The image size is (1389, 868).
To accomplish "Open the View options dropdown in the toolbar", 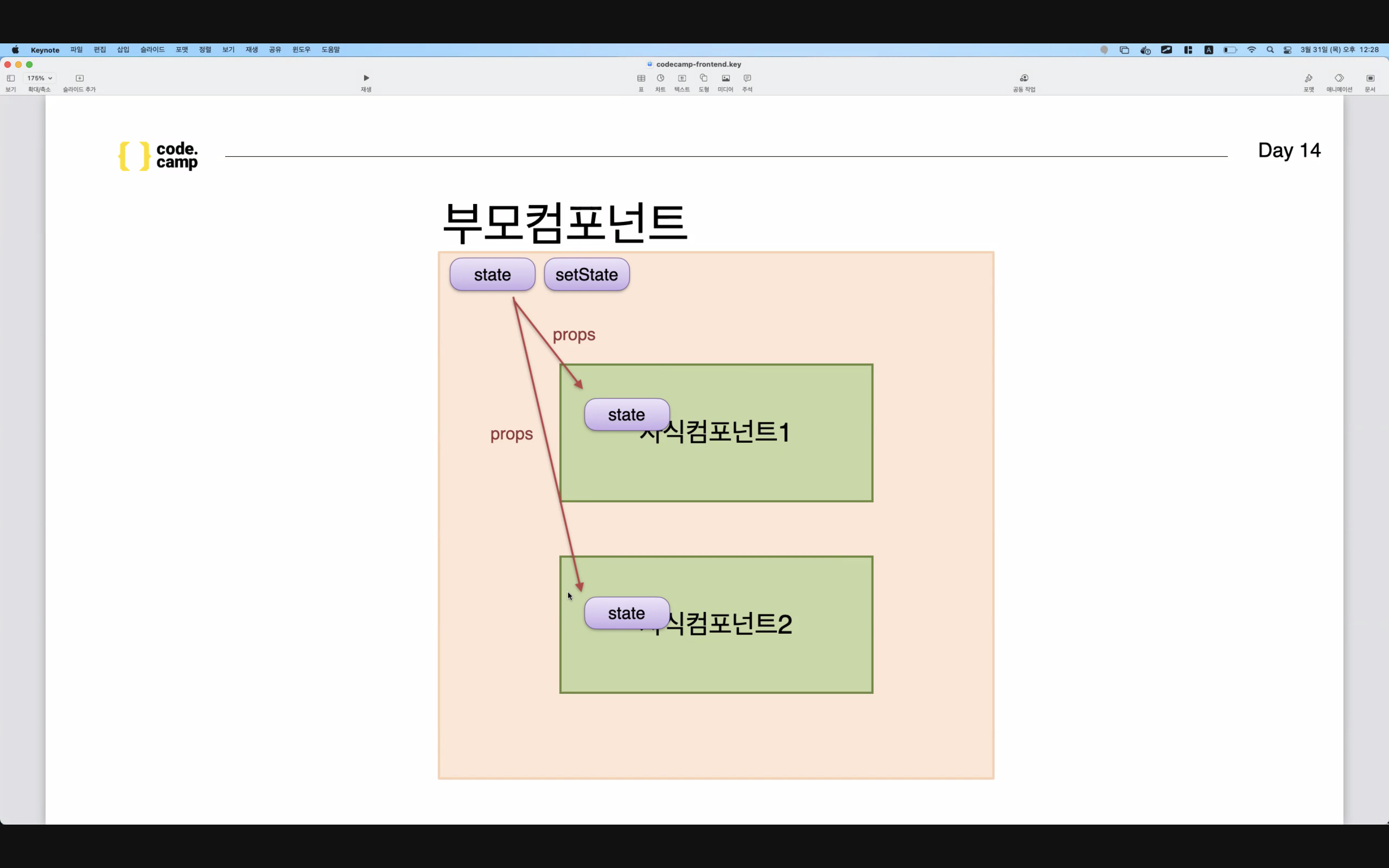I will 11,79.
